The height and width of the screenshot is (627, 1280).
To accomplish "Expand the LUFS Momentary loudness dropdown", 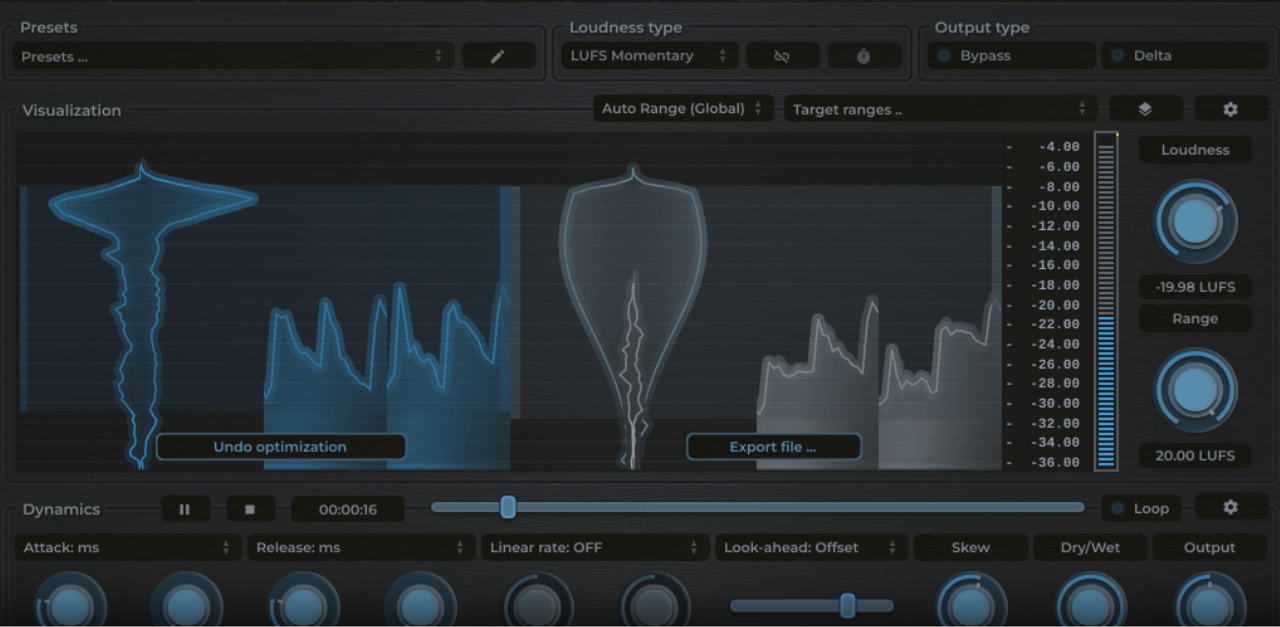I will (649, 56).
